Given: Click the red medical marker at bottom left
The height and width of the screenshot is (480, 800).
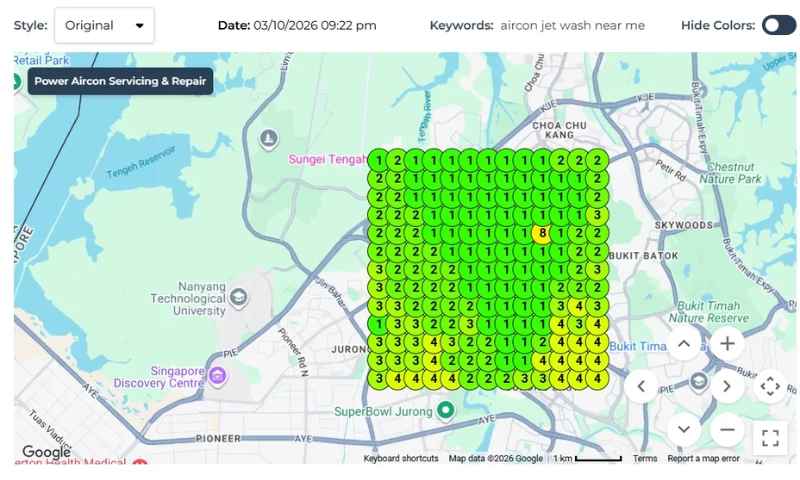Looking at the screenshot, I should tap(140, 462).
